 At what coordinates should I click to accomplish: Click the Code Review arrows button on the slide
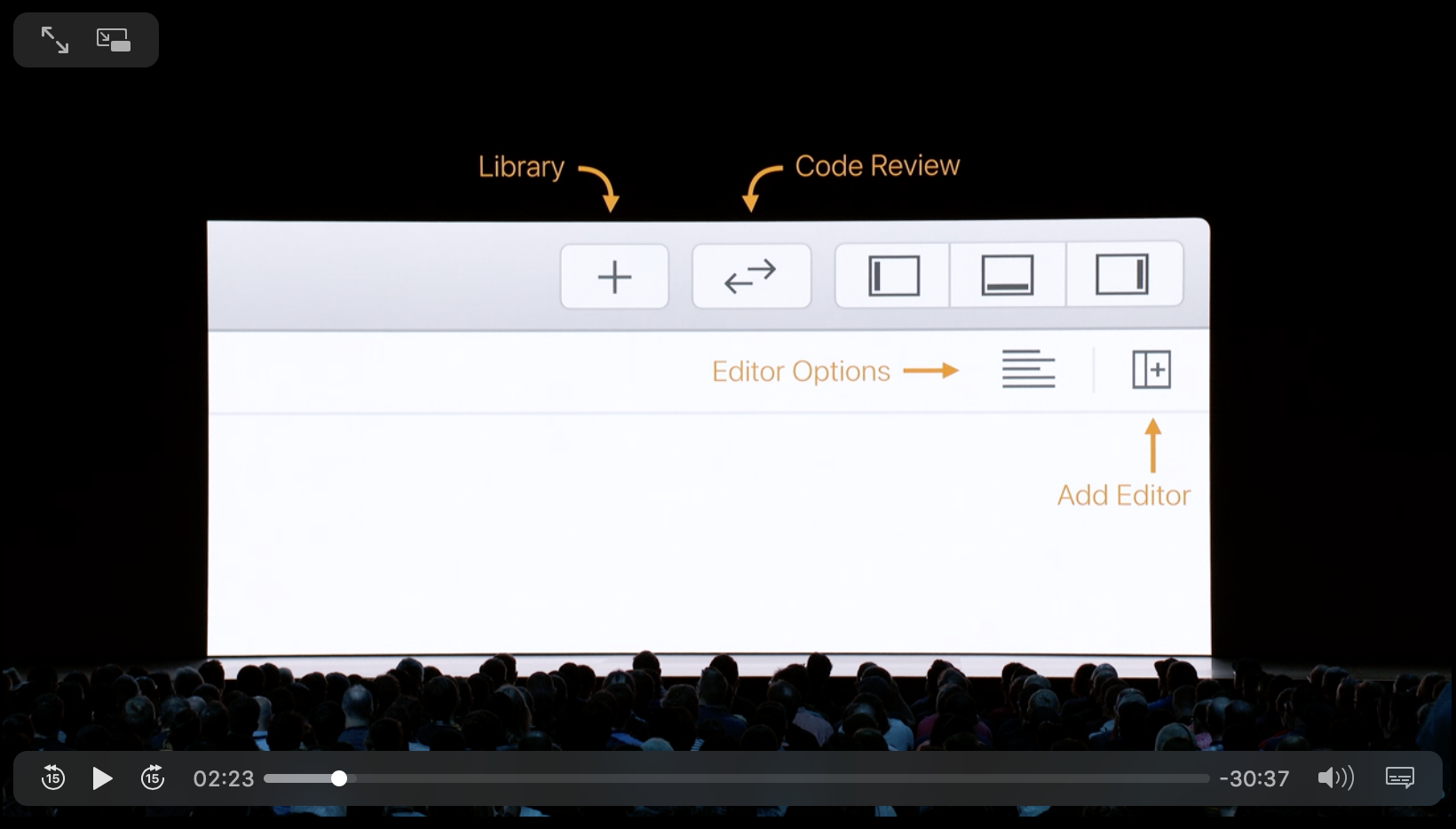click(751, 276)
